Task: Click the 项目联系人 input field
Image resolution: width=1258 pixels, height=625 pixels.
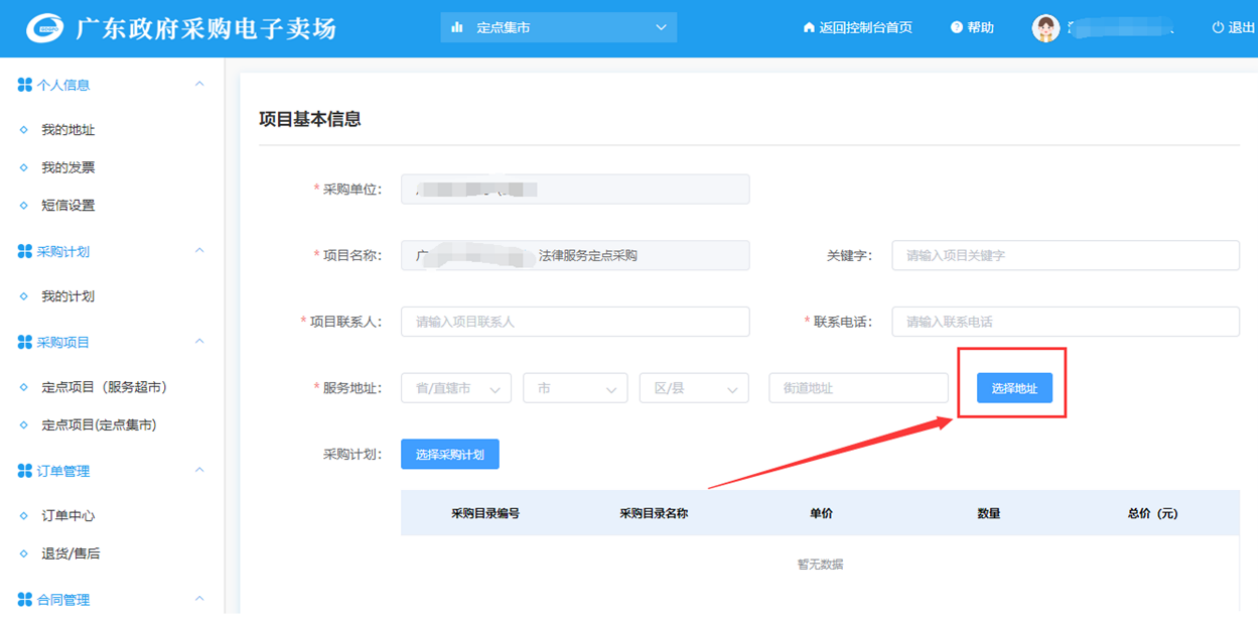Action: point(575,322)
